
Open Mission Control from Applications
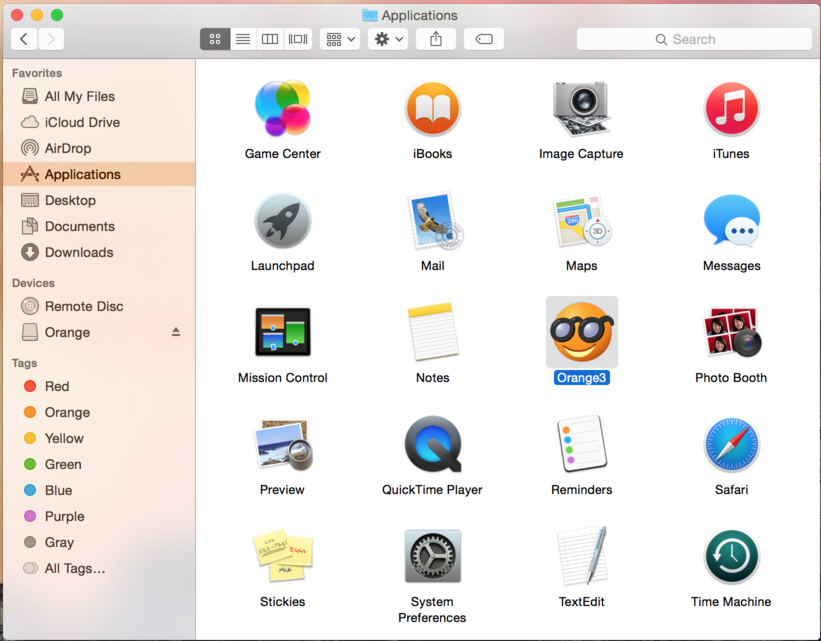(282, 331)
